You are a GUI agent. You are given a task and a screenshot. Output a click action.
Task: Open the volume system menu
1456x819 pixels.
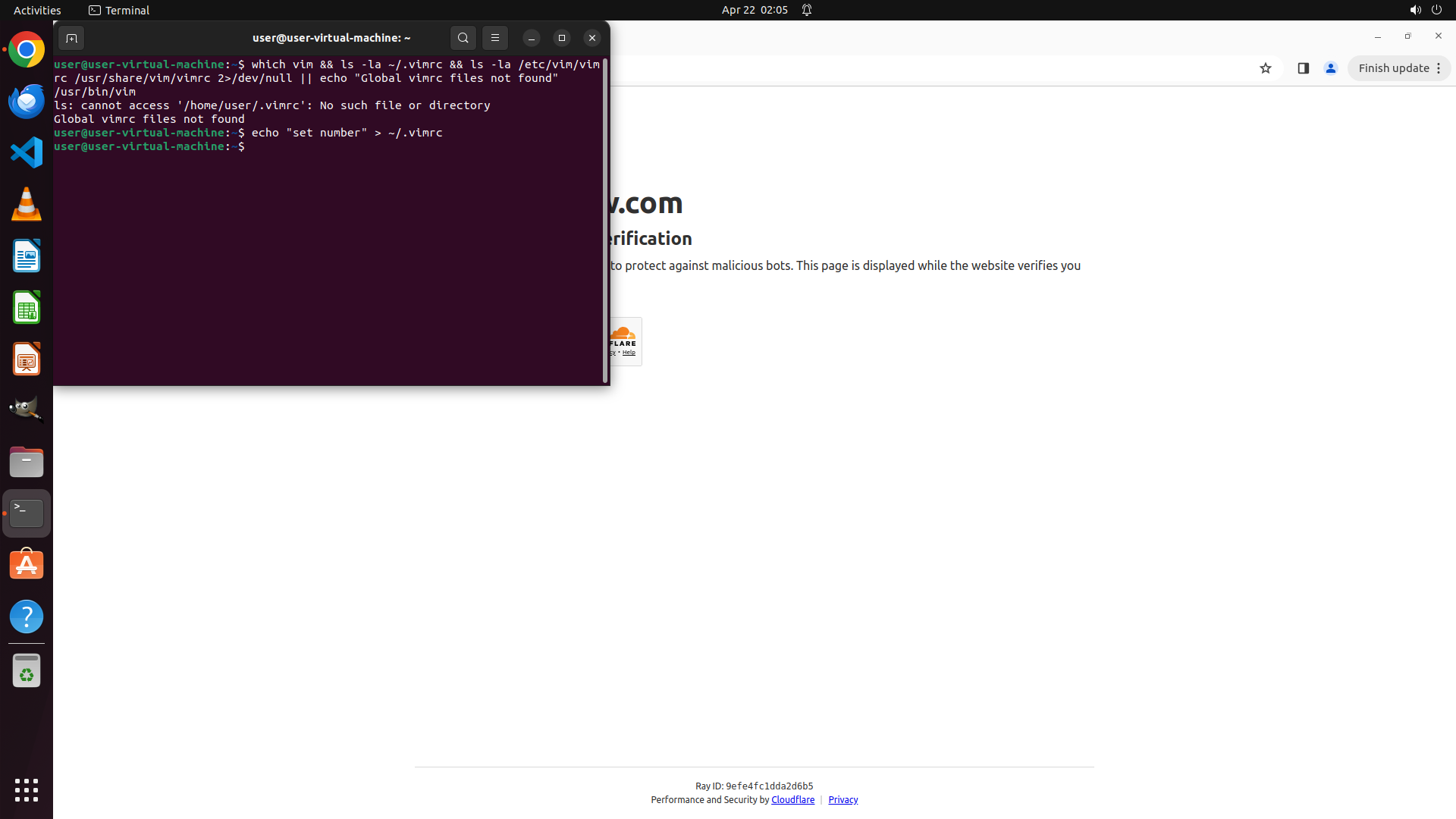pyautogui.click(x=1414, y=10)
